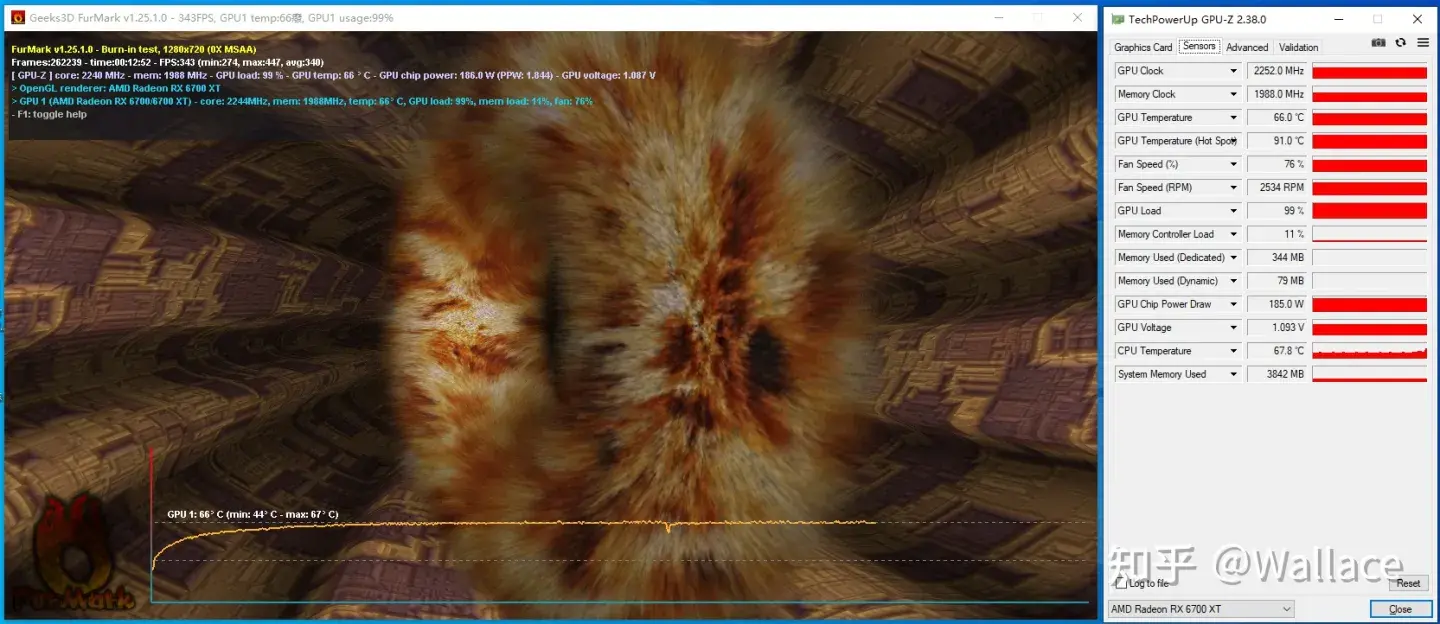Click the Memory Clock value 1988.0 MHz
The height and width of the screenshot is (624, 1440).
[1277, 94]
